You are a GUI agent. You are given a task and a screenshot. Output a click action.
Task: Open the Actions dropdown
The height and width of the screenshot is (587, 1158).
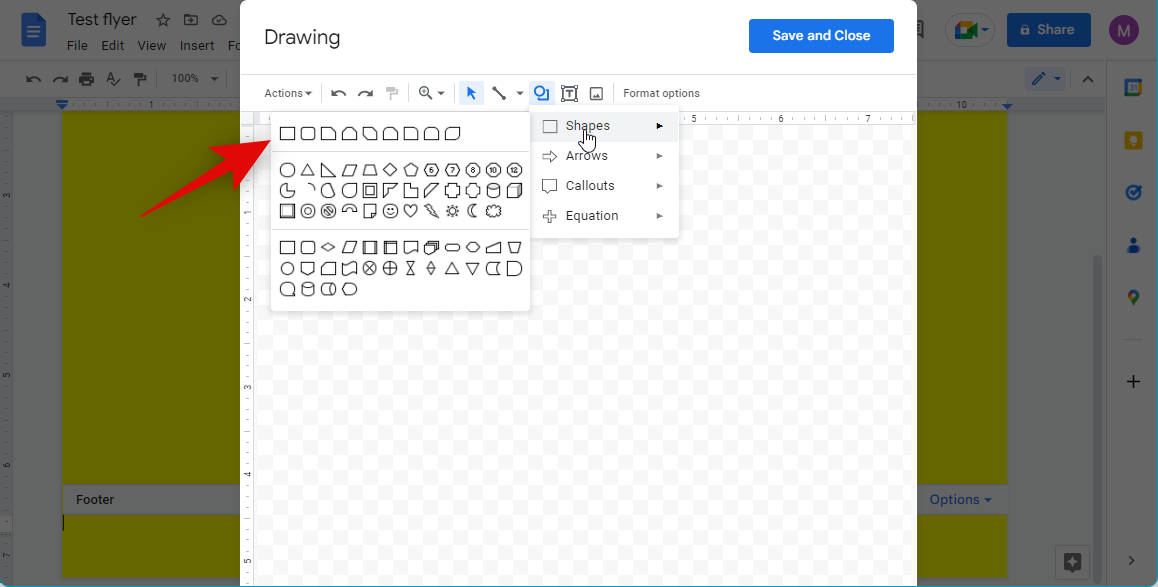tap(288, 93)
